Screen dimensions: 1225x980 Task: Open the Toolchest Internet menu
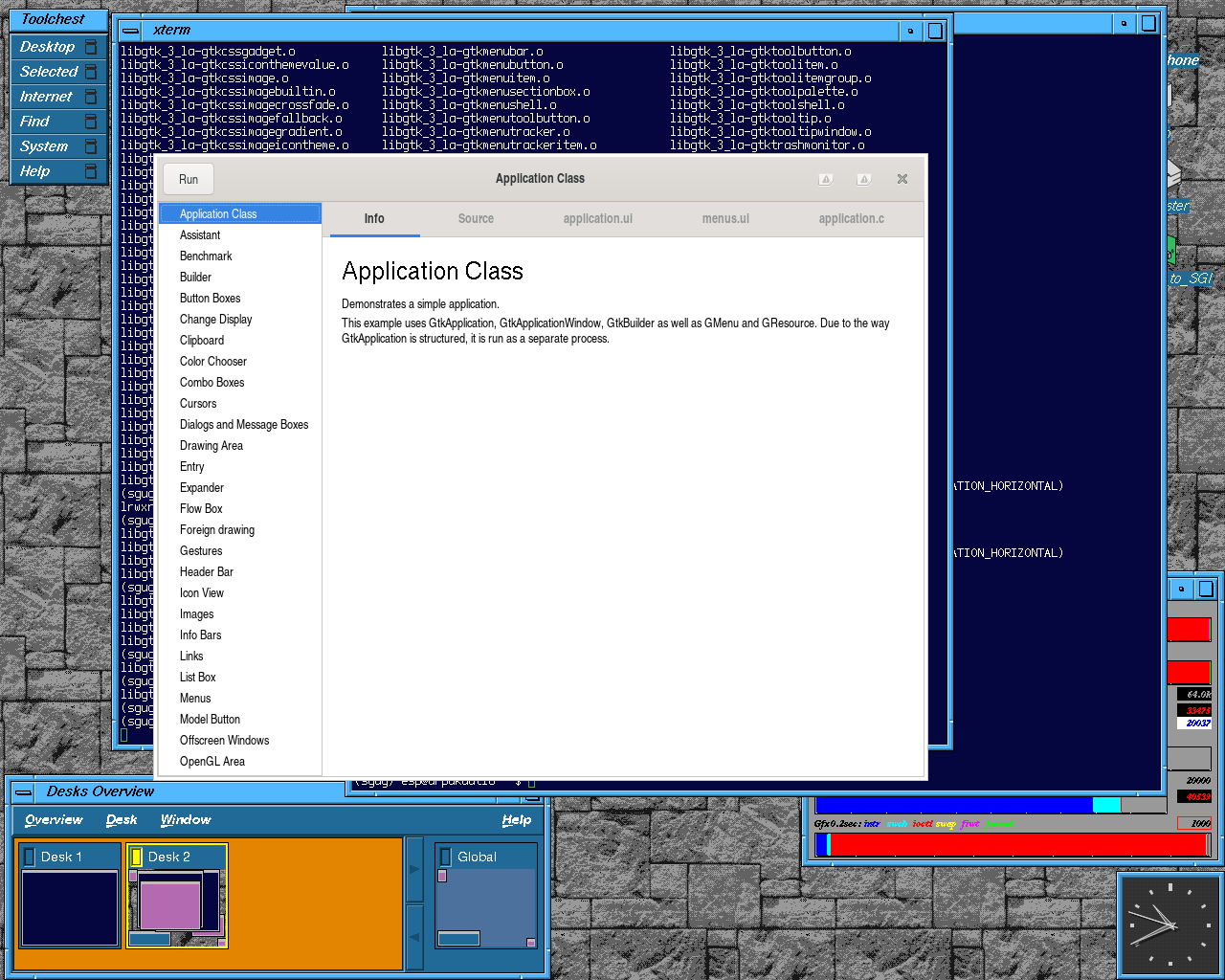[58, 97]
